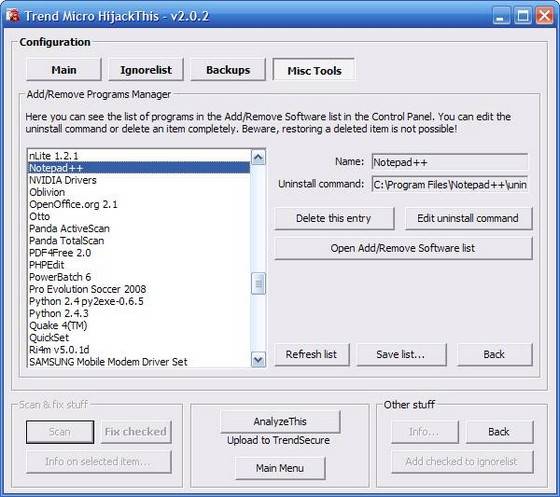This screenshot has width=560, height=497.
Task: Open Add/Remove Software list
Action: click(x=403, y=248)
